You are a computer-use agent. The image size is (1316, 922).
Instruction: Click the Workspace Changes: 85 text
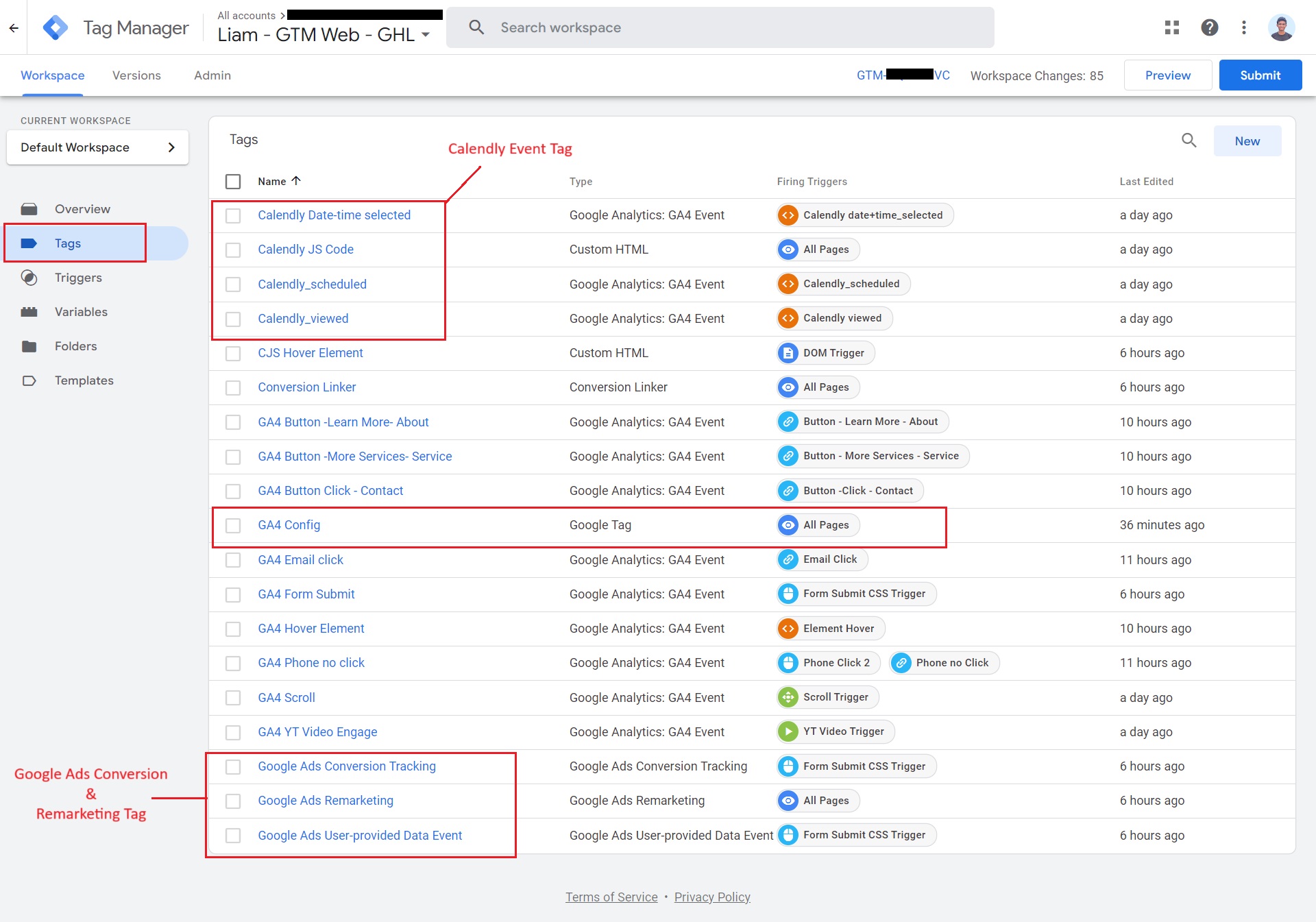point(1036,76)
